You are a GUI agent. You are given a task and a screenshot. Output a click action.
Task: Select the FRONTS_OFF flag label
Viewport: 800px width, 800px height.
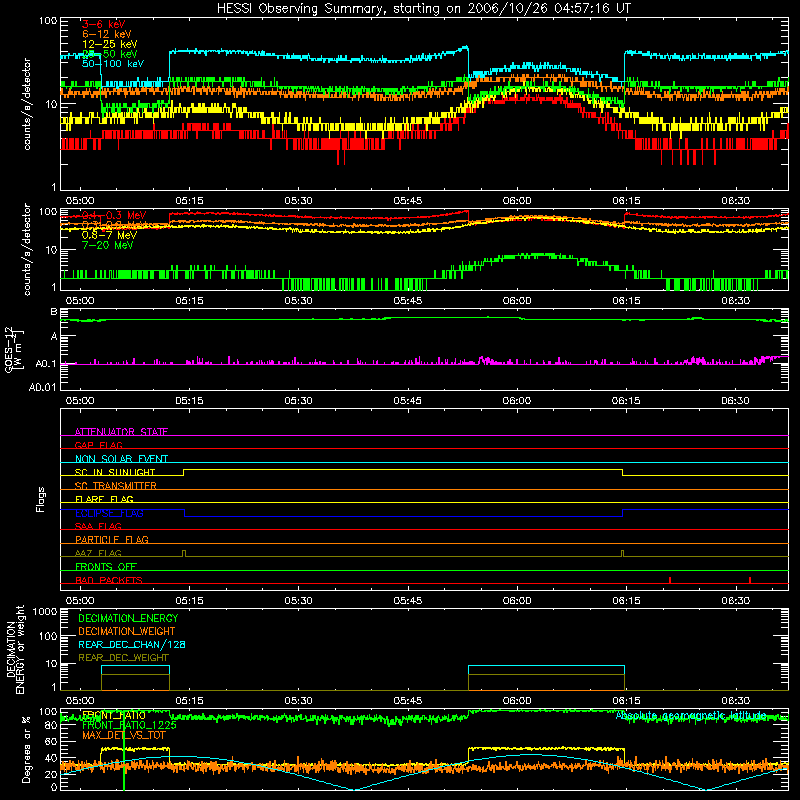coord(106,566)
